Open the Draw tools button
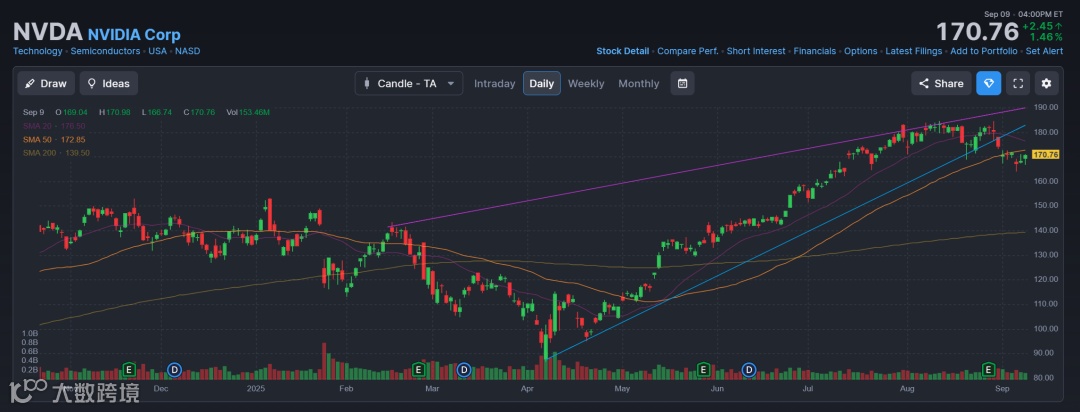This screenshot has width=1080, height=412. [46, 83]
